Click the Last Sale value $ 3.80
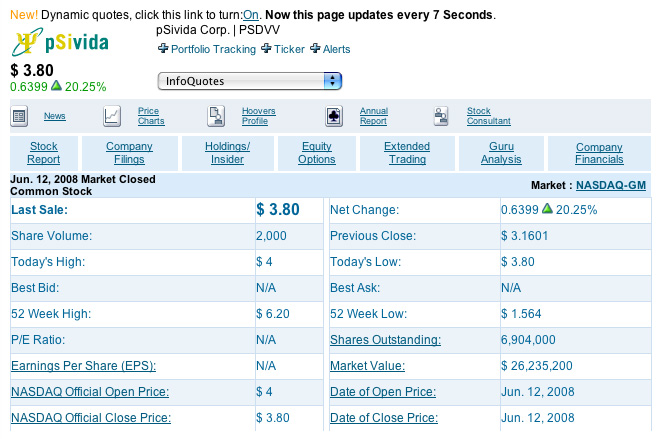Viewport: 656px width, 439px height. (x=278, y=209)
